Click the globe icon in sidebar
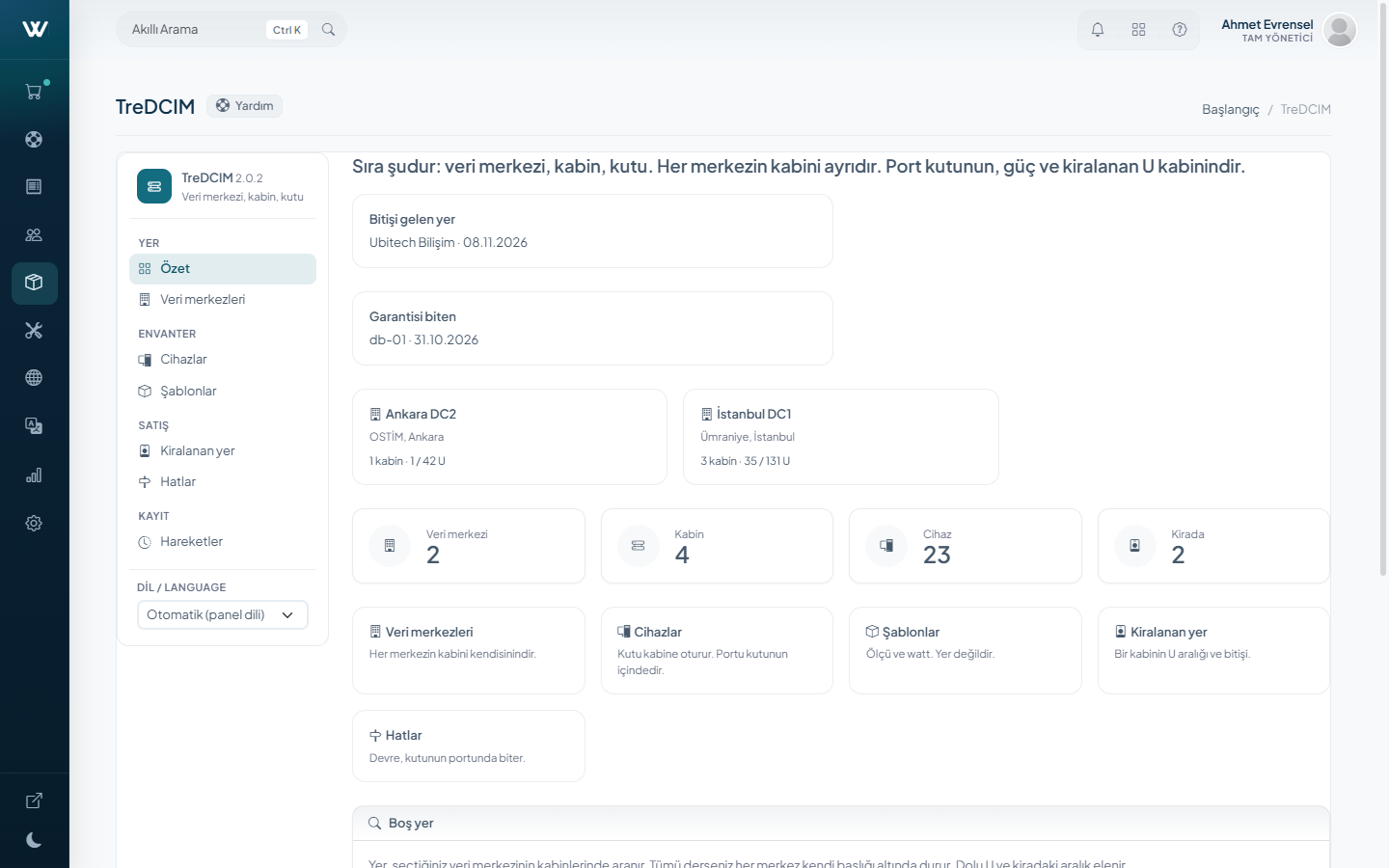 tap(34, 378)
